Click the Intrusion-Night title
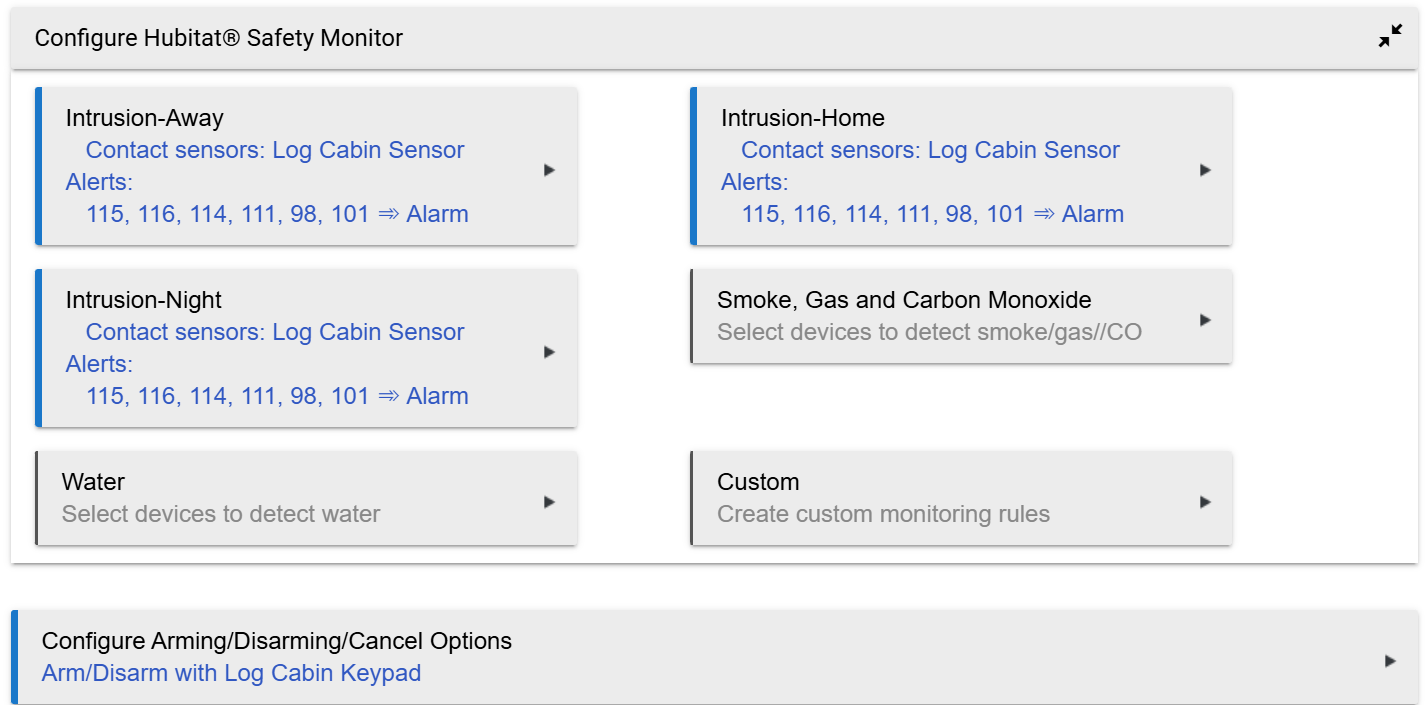Viewport: 1426px width, 705px height. click(x=144, y=300)
